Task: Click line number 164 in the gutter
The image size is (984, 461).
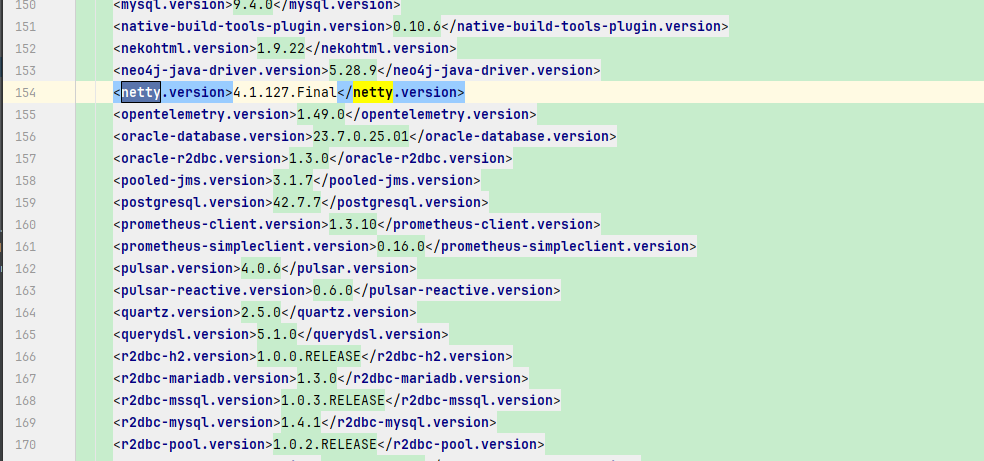Action: click(25, 312)
